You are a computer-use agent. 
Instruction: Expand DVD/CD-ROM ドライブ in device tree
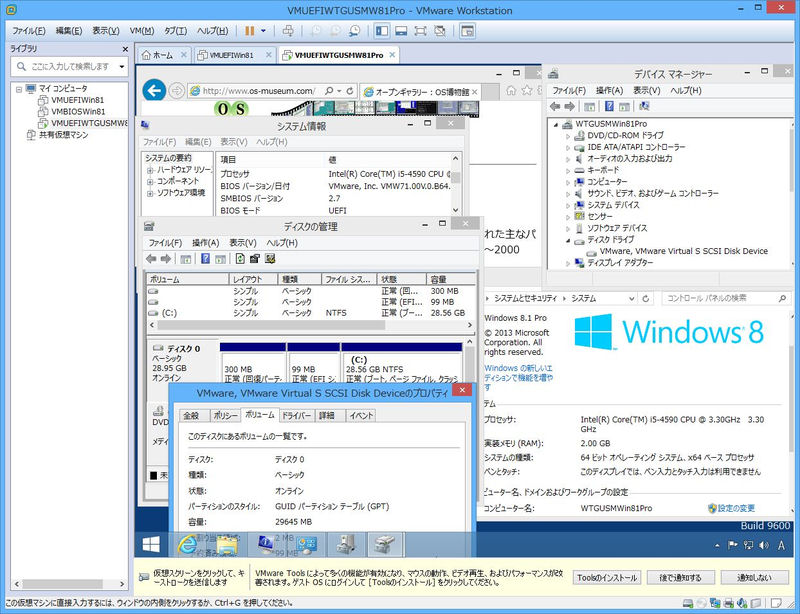567,136
